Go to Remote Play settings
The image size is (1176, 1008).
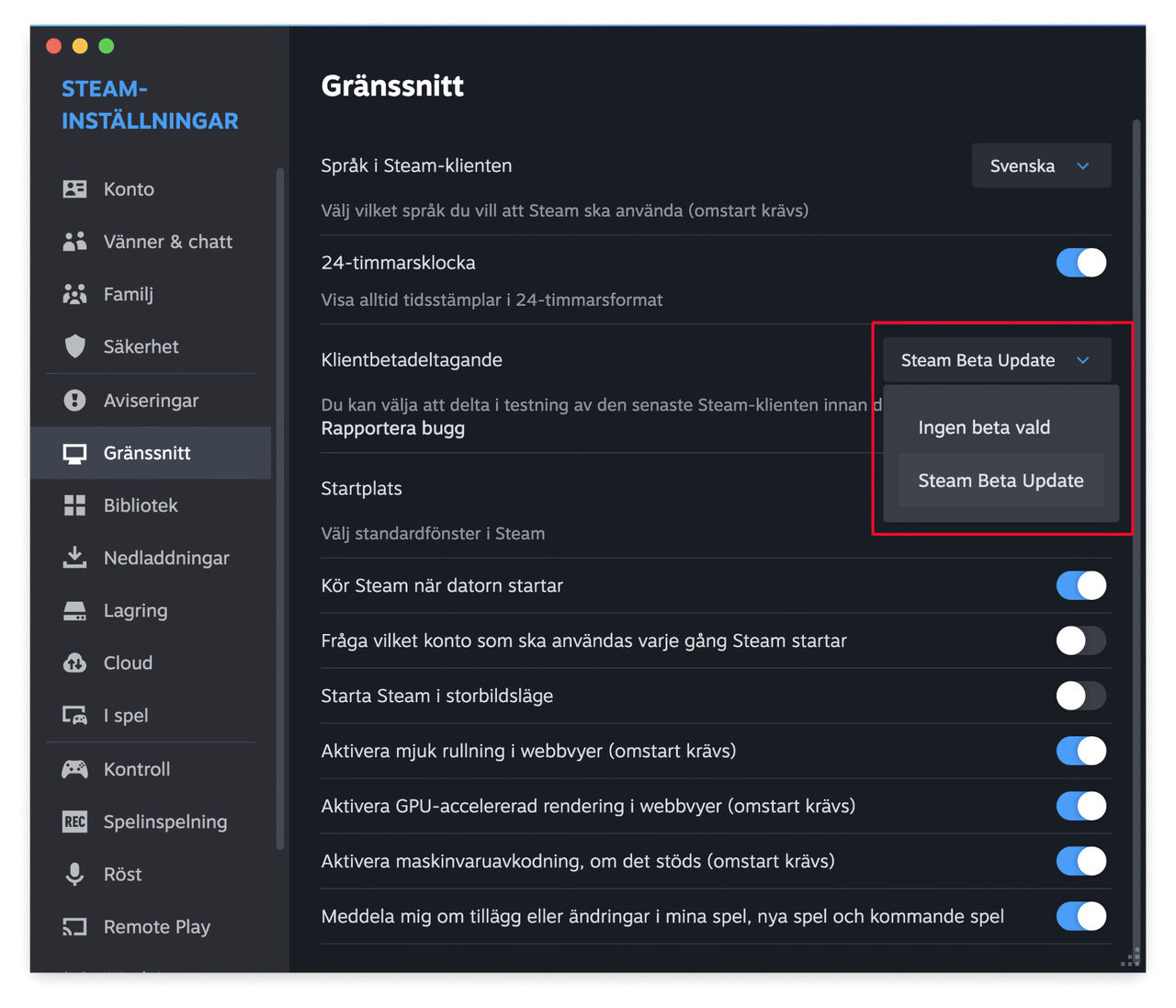pyautogui.click(x=156, y=926)
